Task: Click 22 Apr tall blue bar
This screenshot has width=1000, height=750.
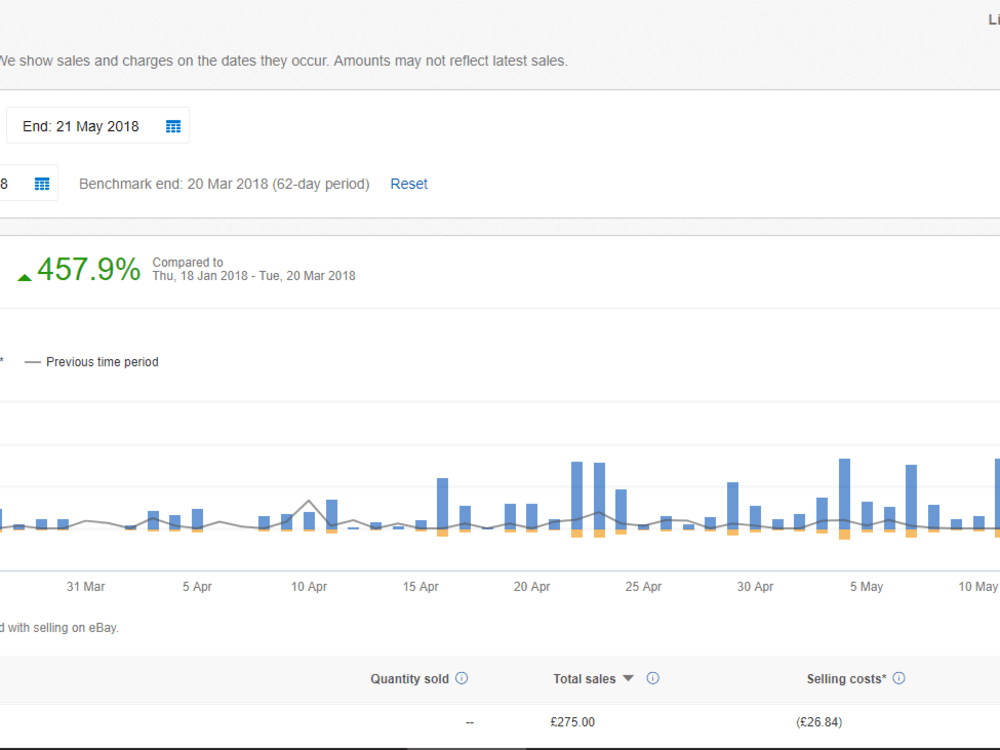Action: point(577,496)
